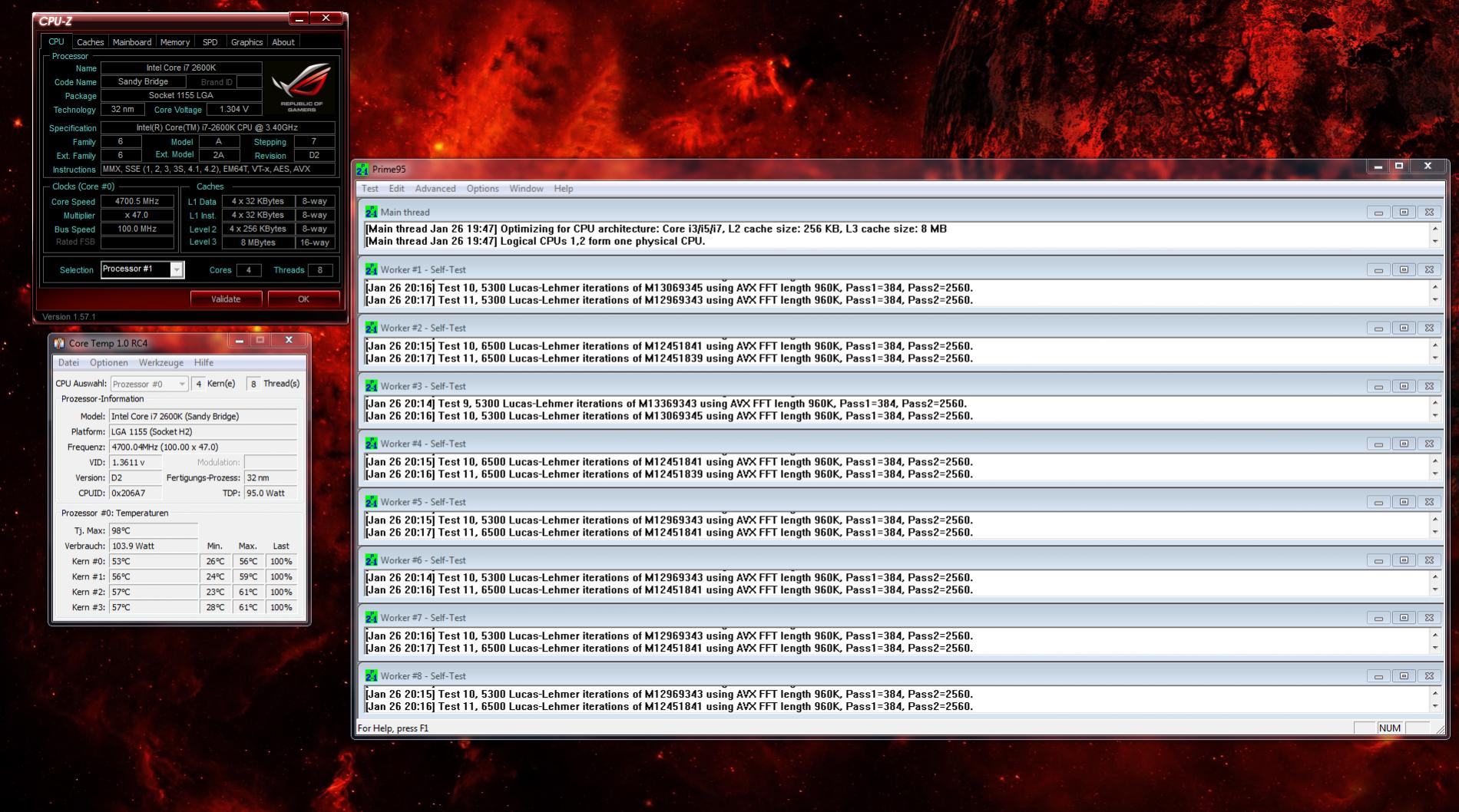Click the TDP 95.0 Watt field
This screenshot has width=1459, height=812.
(270, 493)
